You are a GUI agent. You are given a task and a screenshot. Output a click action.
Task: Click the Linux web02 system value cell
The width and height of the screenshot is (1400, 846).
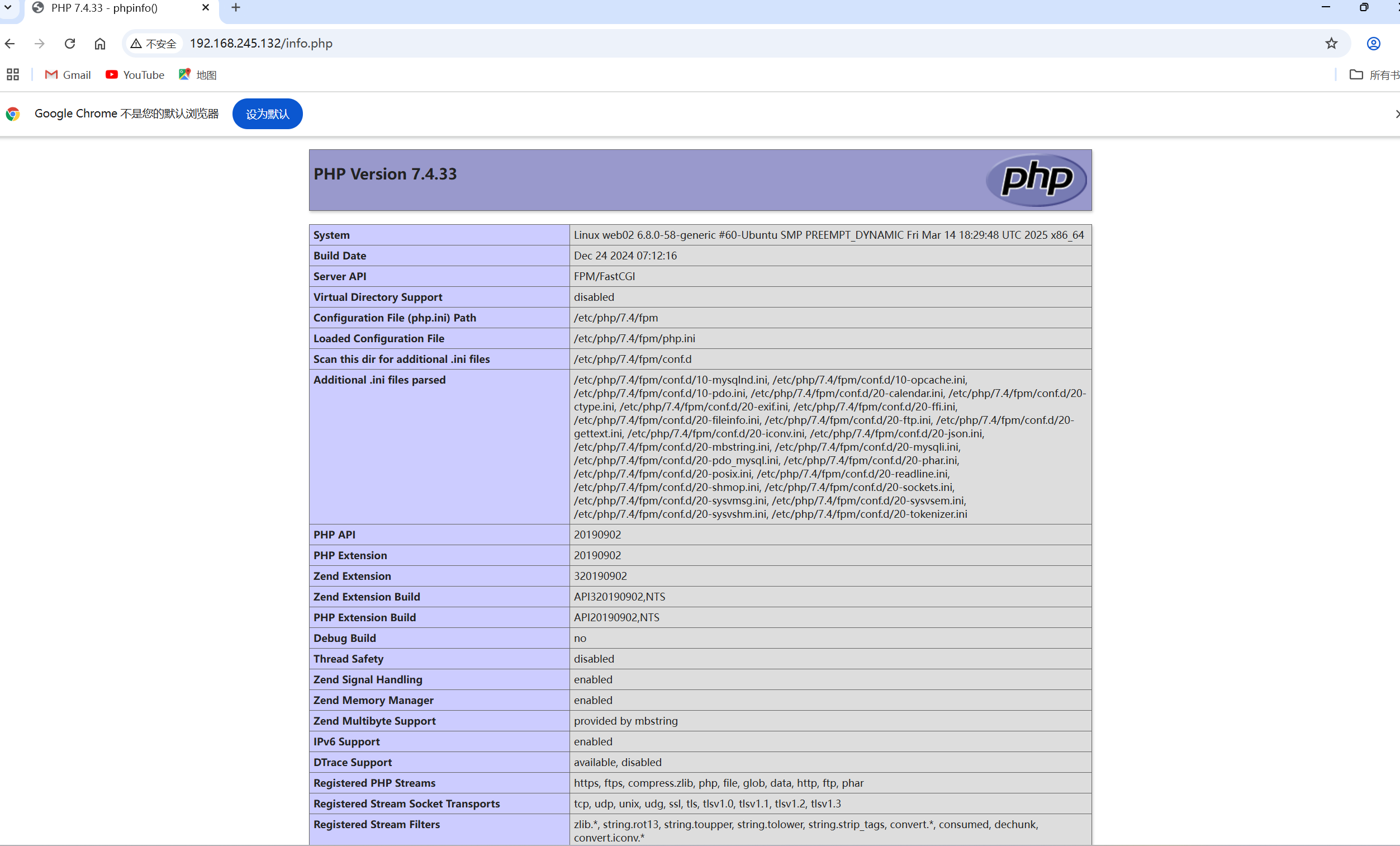(829, 235)
